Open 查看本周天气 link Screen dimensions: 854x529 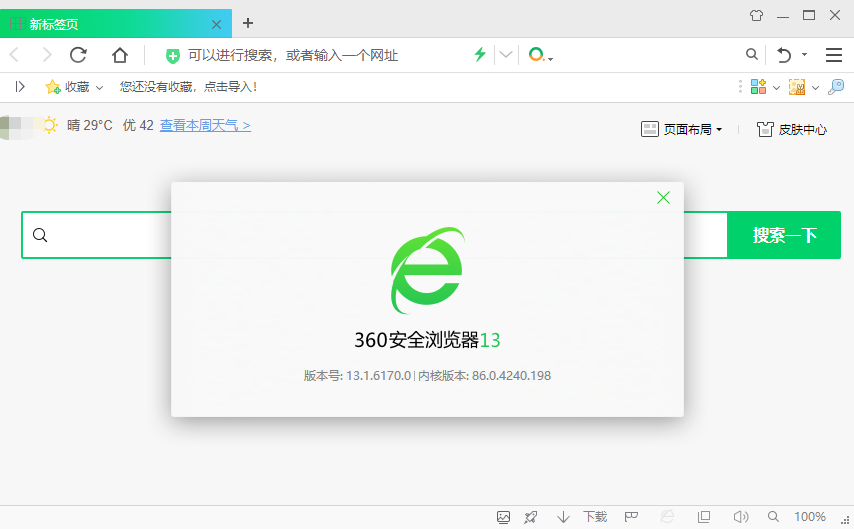click(x=205, y=126)
